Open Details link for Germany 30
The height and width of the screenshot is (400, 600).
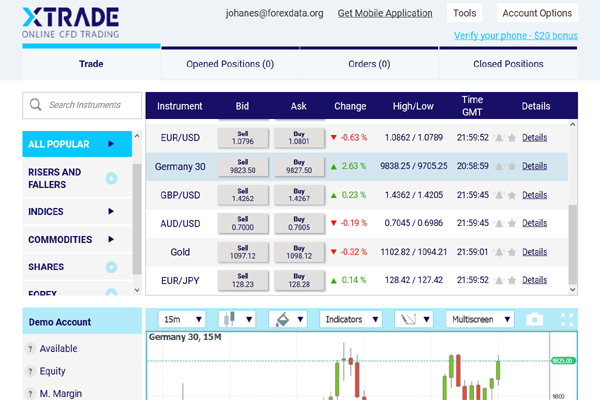point(535,166)
